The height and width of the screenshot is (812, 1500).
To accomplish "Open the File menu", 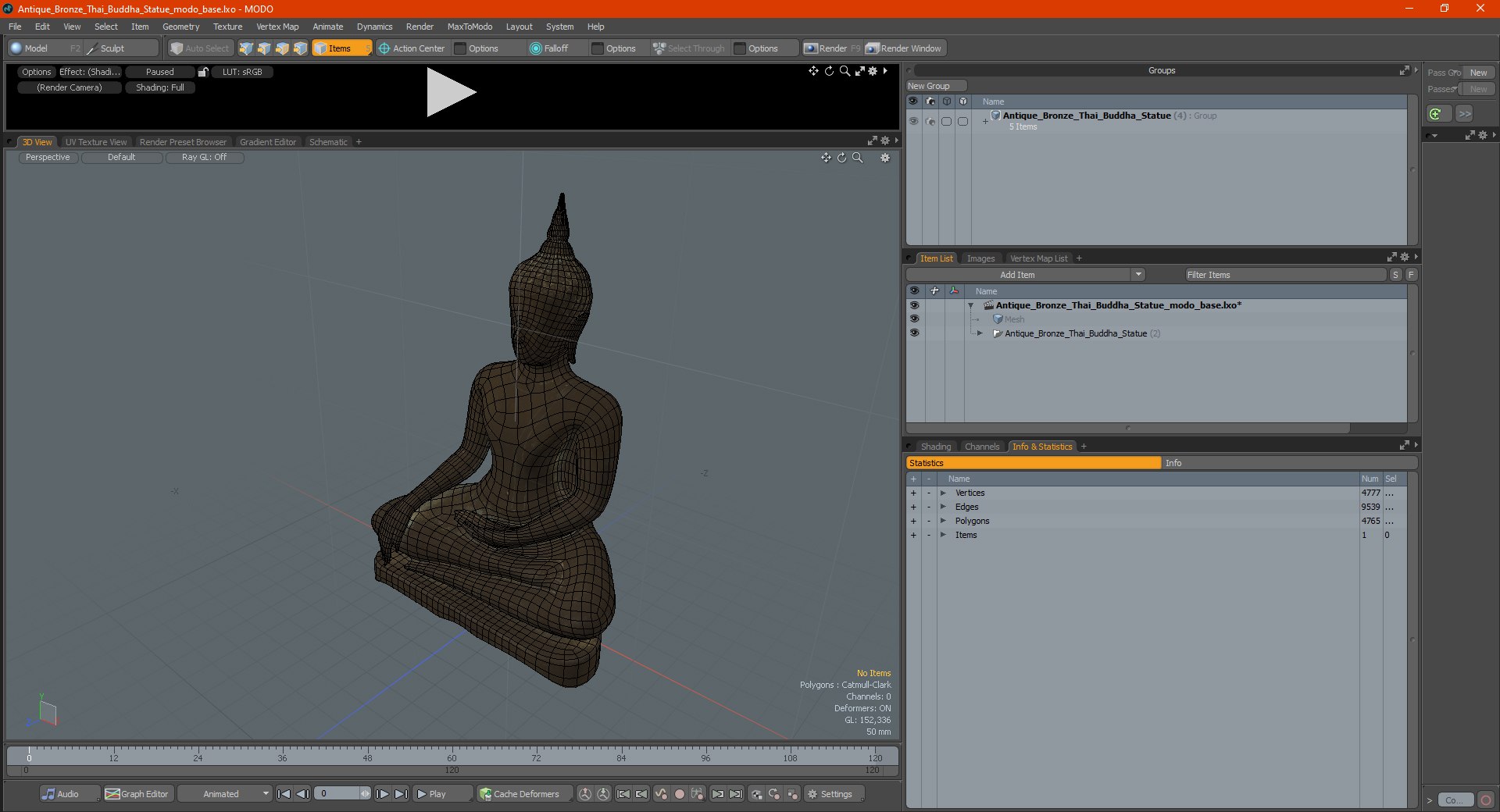I will [15, 27].
